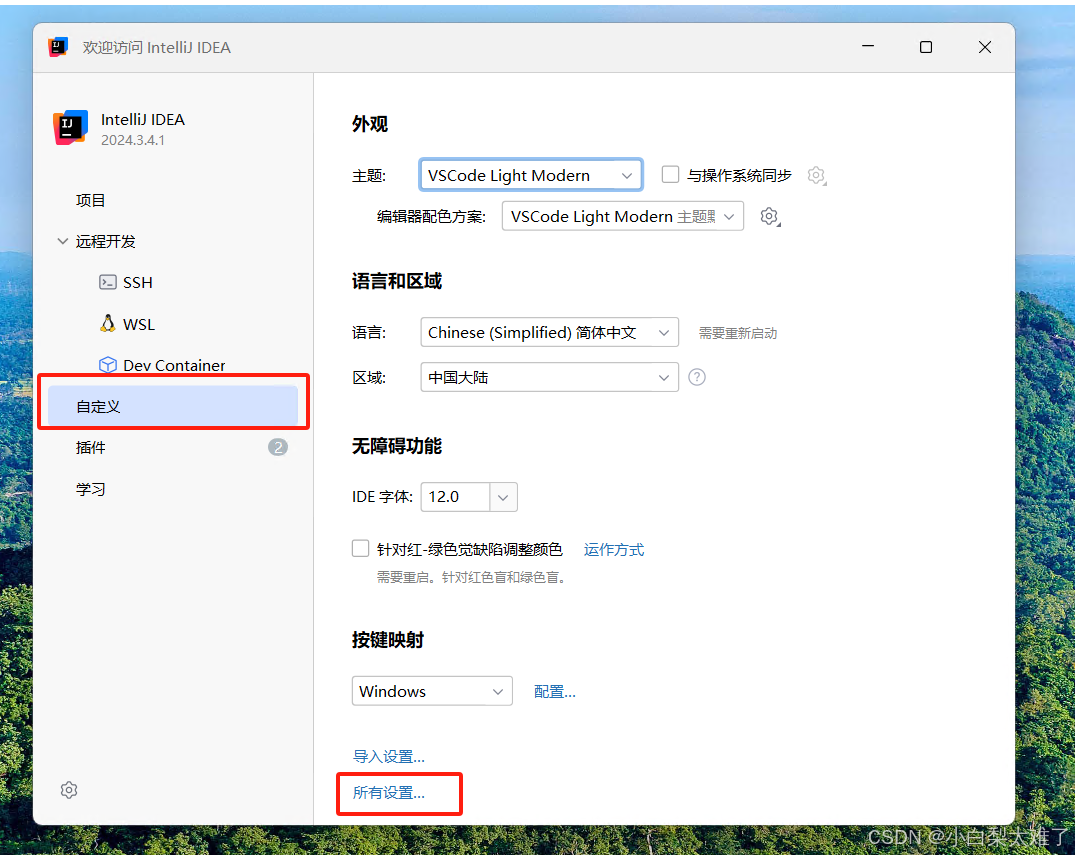1075x855 pixels.
Task: Click the IDE font size field 12.0
Action: [x=455, y=497]
